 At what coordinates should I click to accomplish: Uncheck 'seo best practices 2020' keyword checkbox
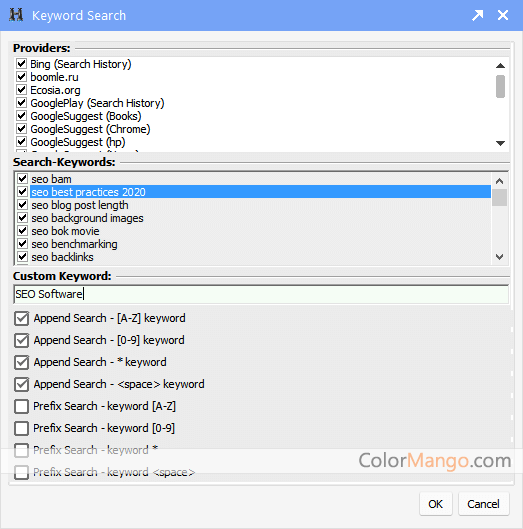tap(22, 192)
